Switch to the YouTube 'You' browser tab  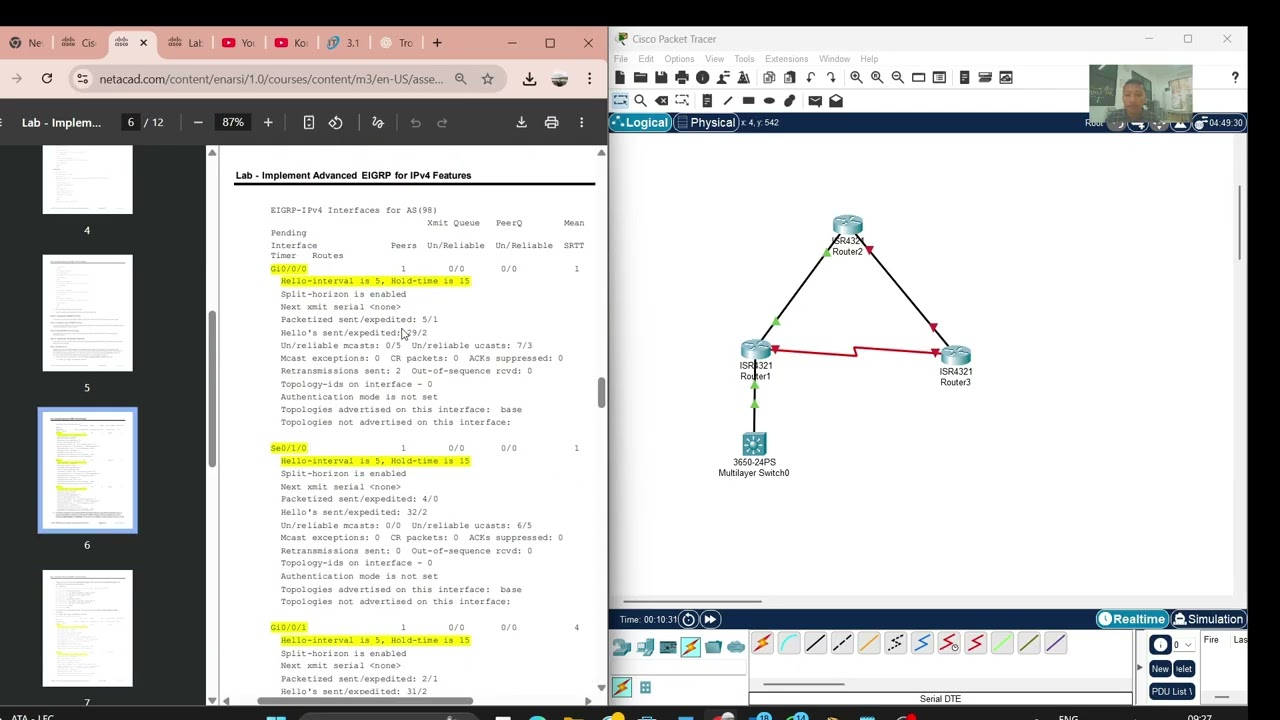pyautogui.click(x=238, y=43)
